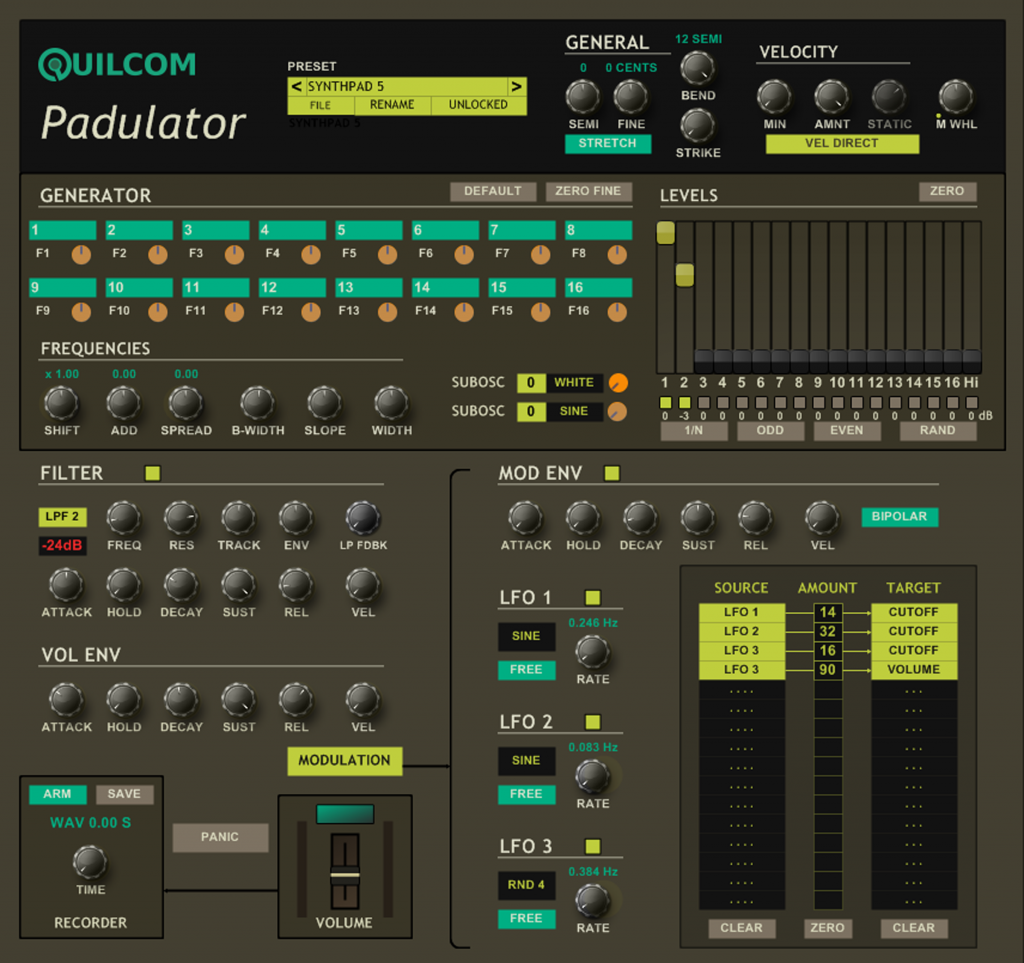Click the orange WHITE subosc level knob
The image size is (1024, 963).
coord(618,383)
